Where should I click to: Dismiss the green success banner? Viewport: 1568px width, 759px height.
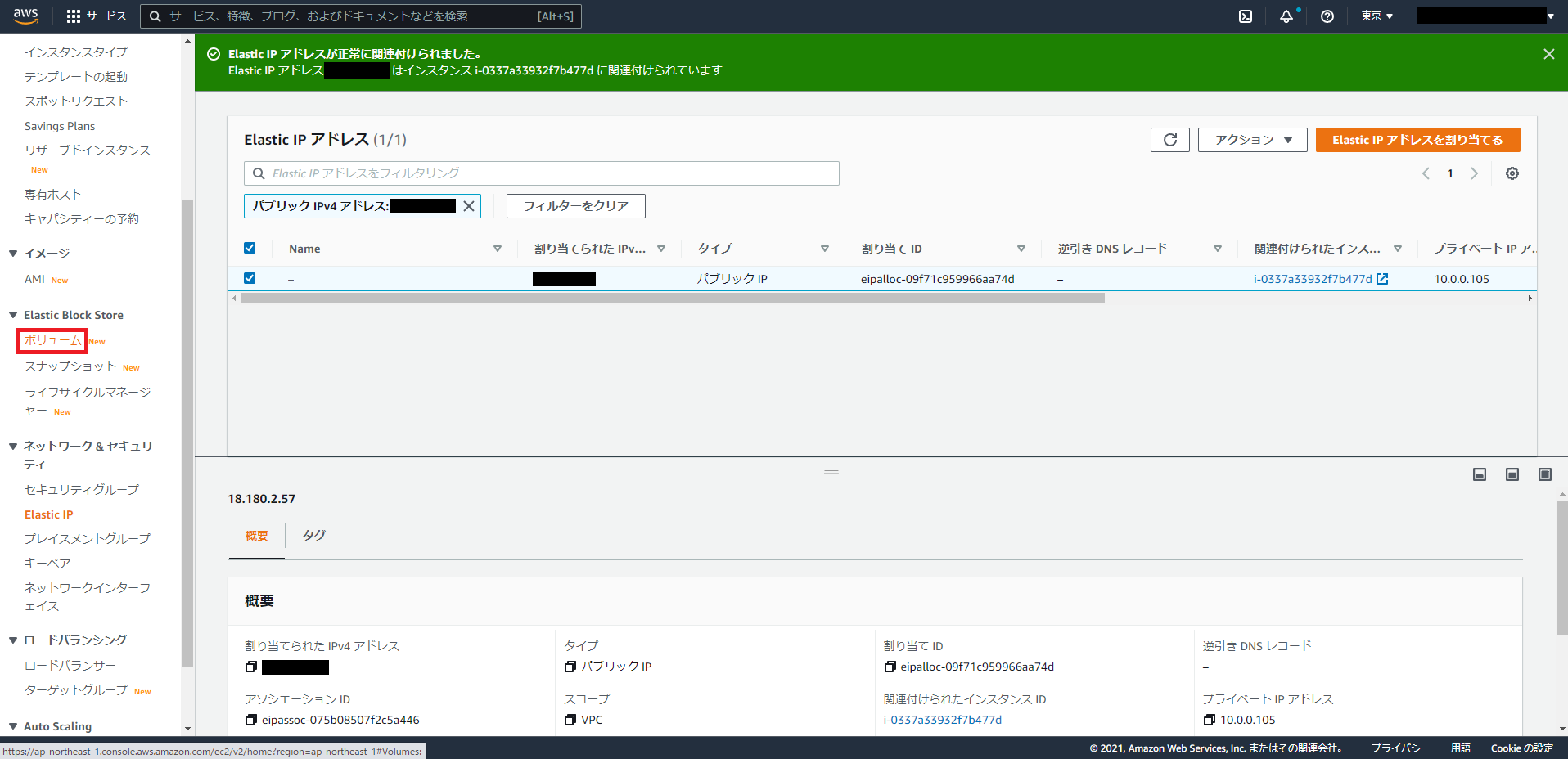[x=1548, y=54]
